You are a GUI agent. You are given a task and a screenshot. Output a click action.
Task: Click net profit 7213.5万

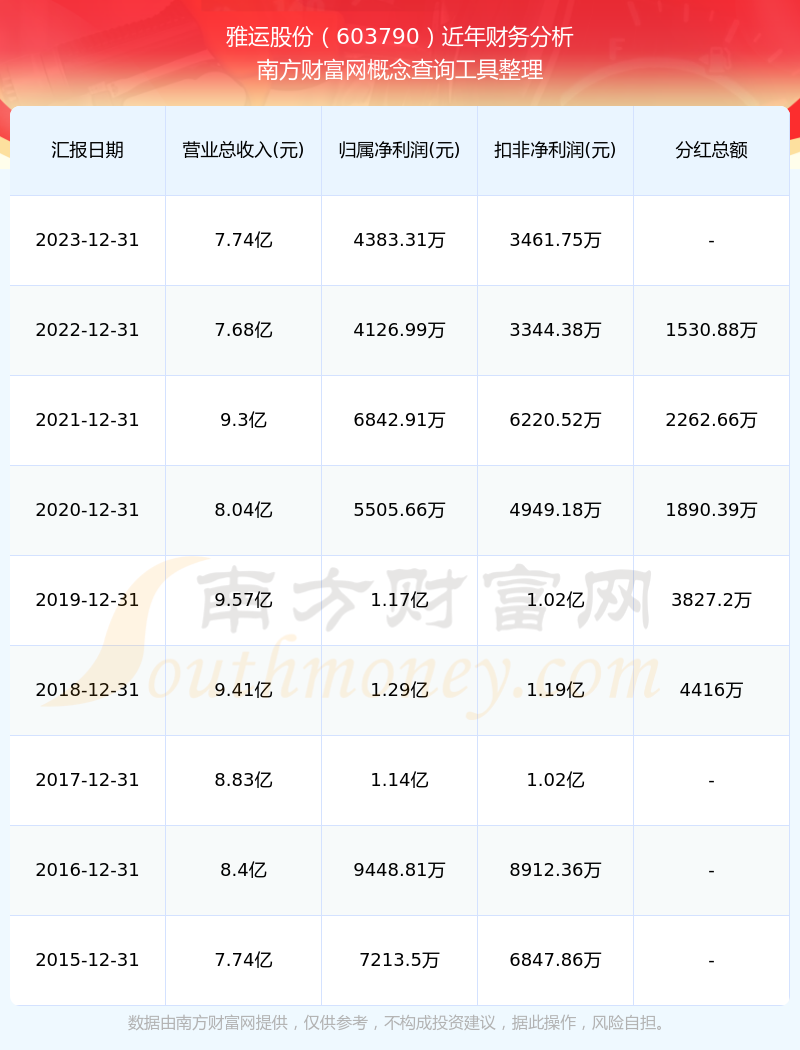point(400,960)
